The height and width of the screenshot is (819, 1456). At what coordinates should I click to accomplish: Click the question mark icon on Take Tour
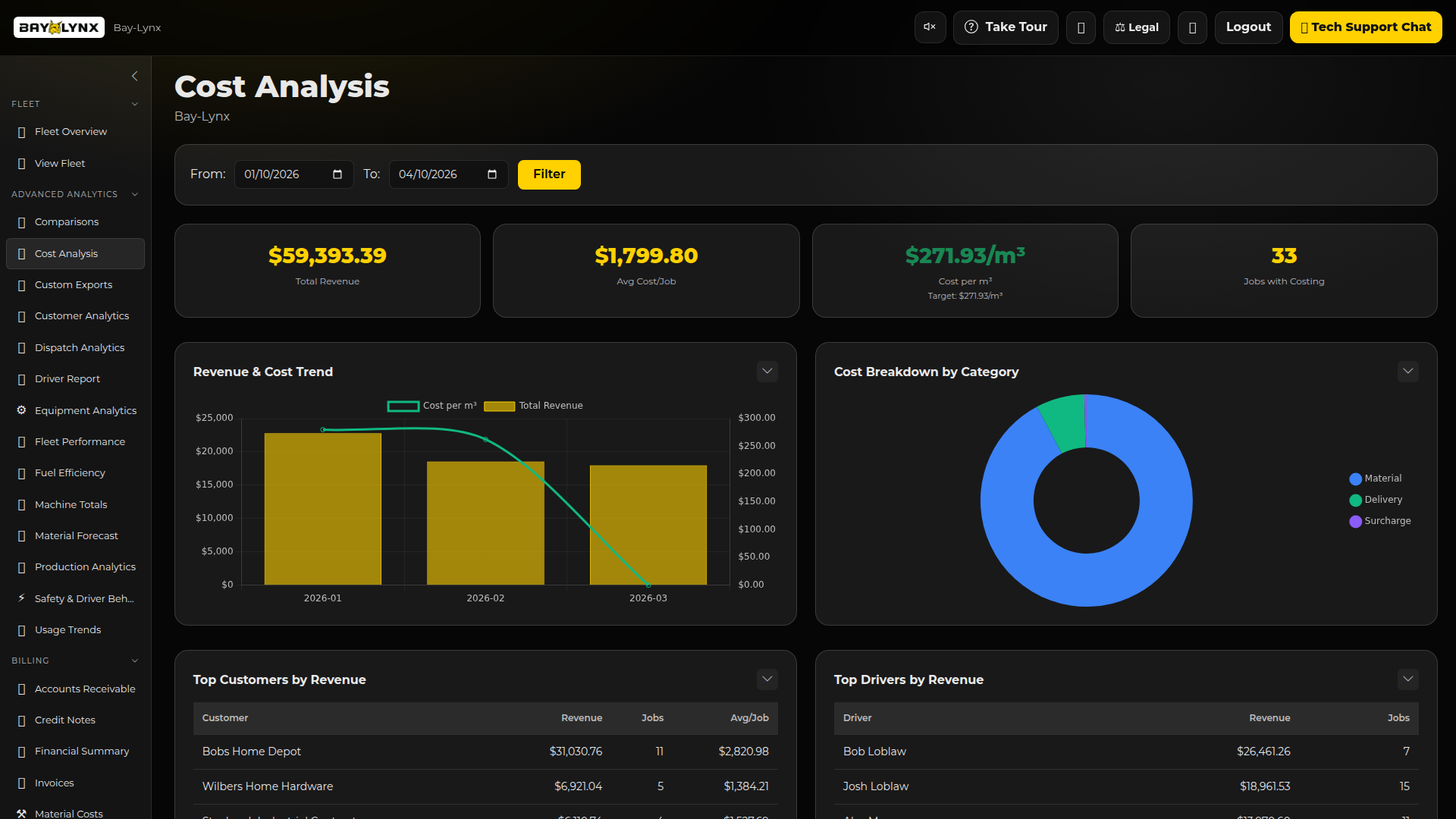(x=971, y=27)
